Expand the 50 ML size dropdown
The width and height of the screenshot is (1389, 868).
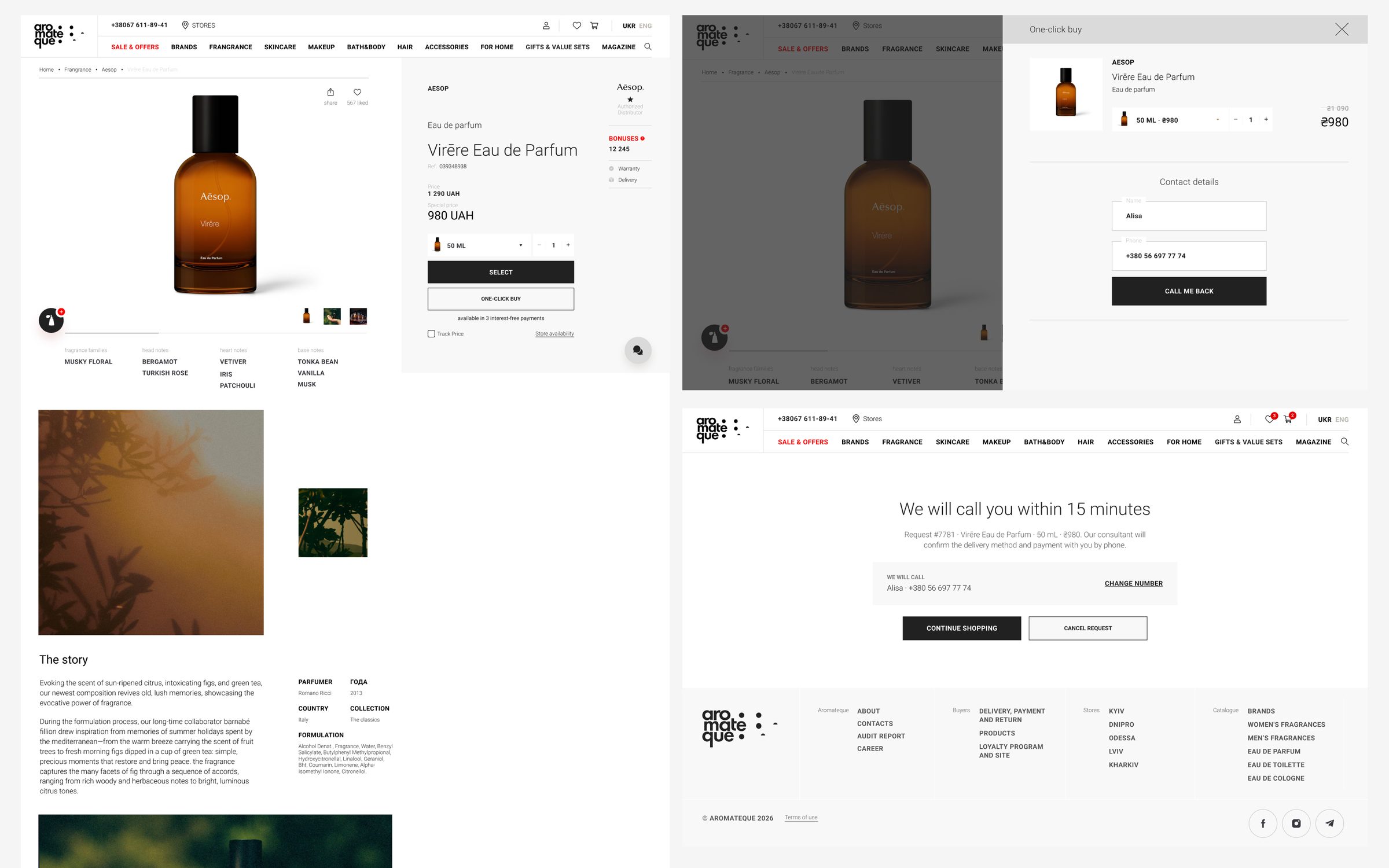pyautogui.click(x=478, y=245)
